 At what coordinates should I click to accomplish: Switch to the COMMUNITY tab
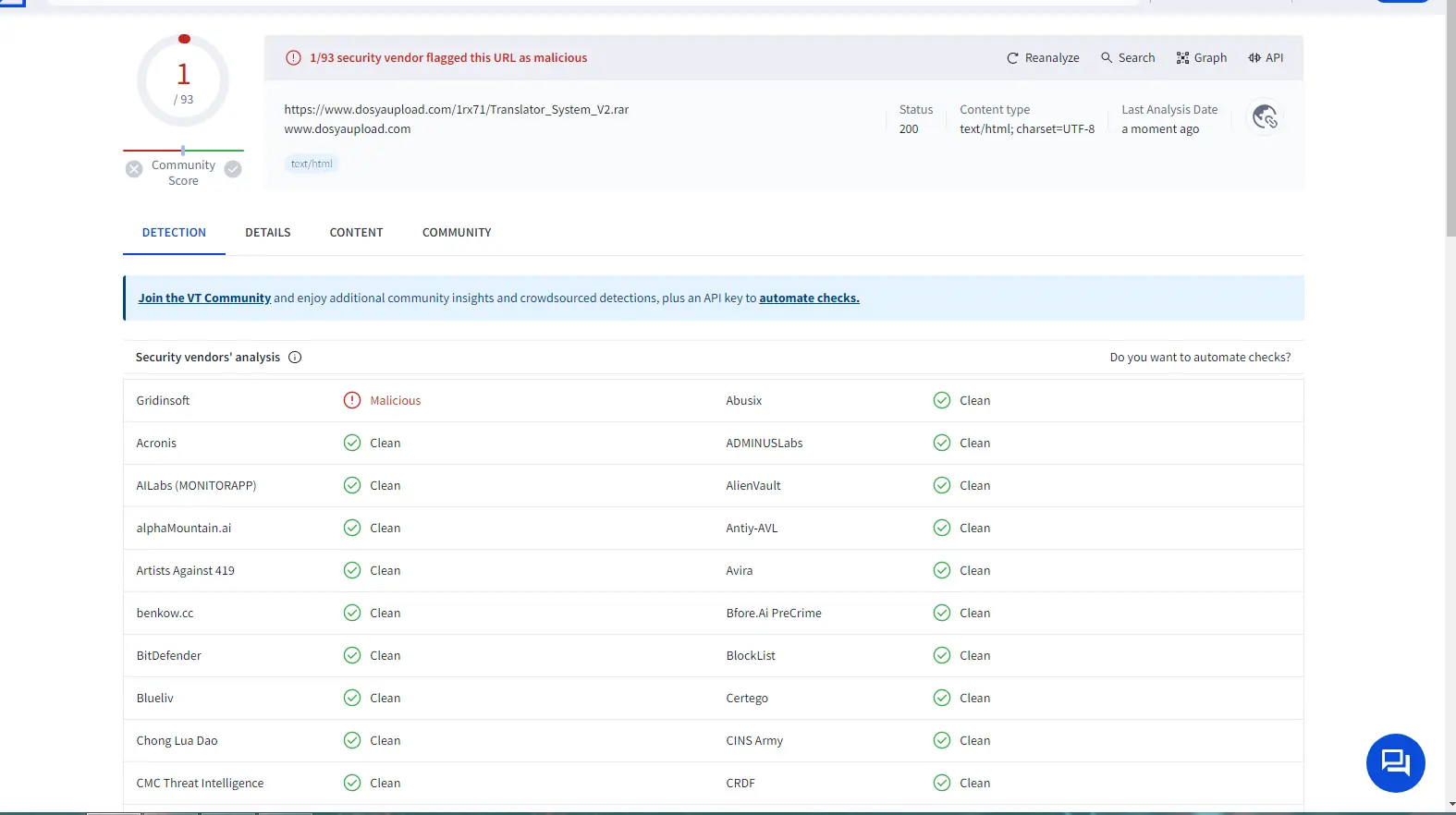click(x=457, y=232)
